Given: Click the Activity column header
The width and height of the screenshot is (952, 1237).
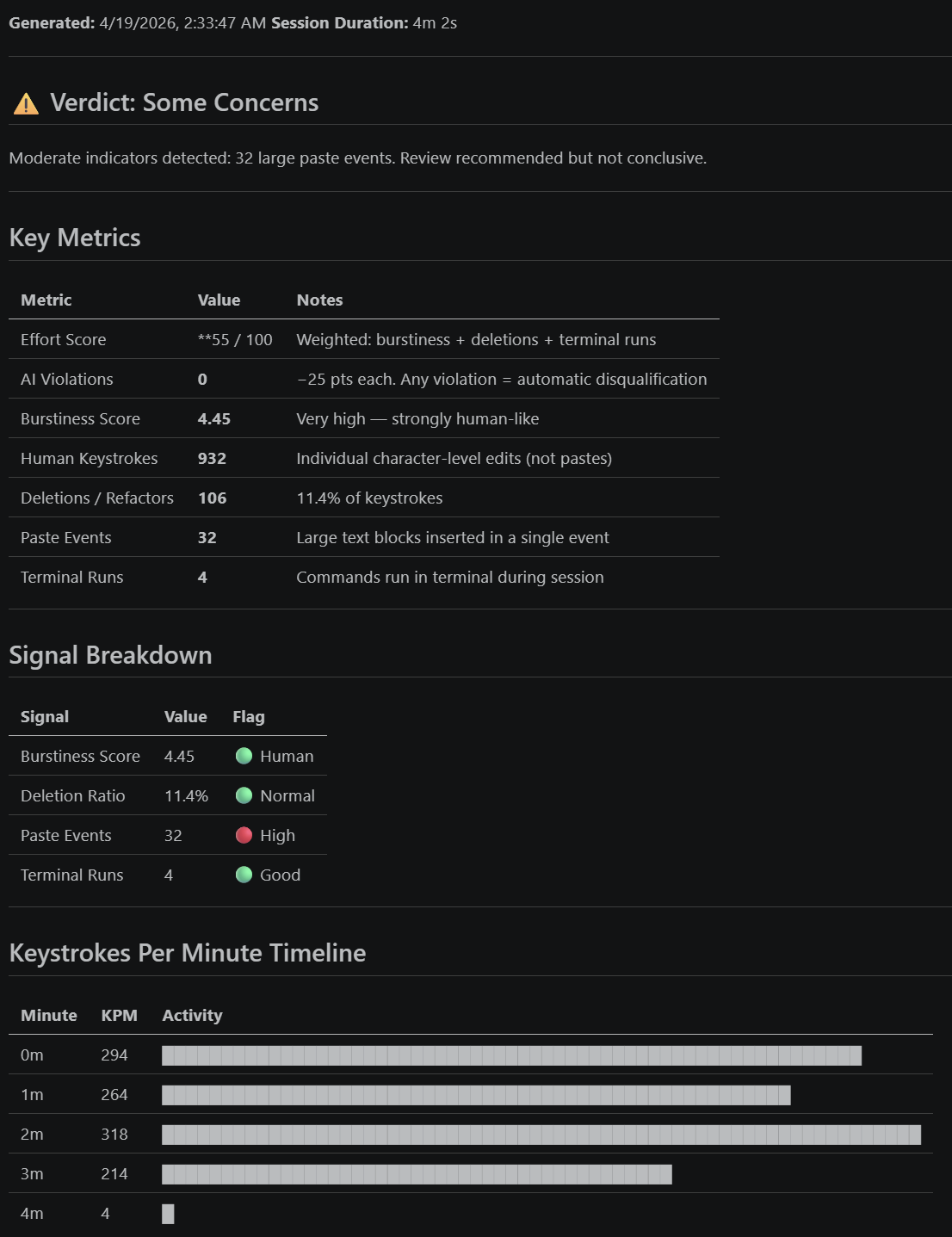Looking at the screenshot, I should [x=192, y=1015].
